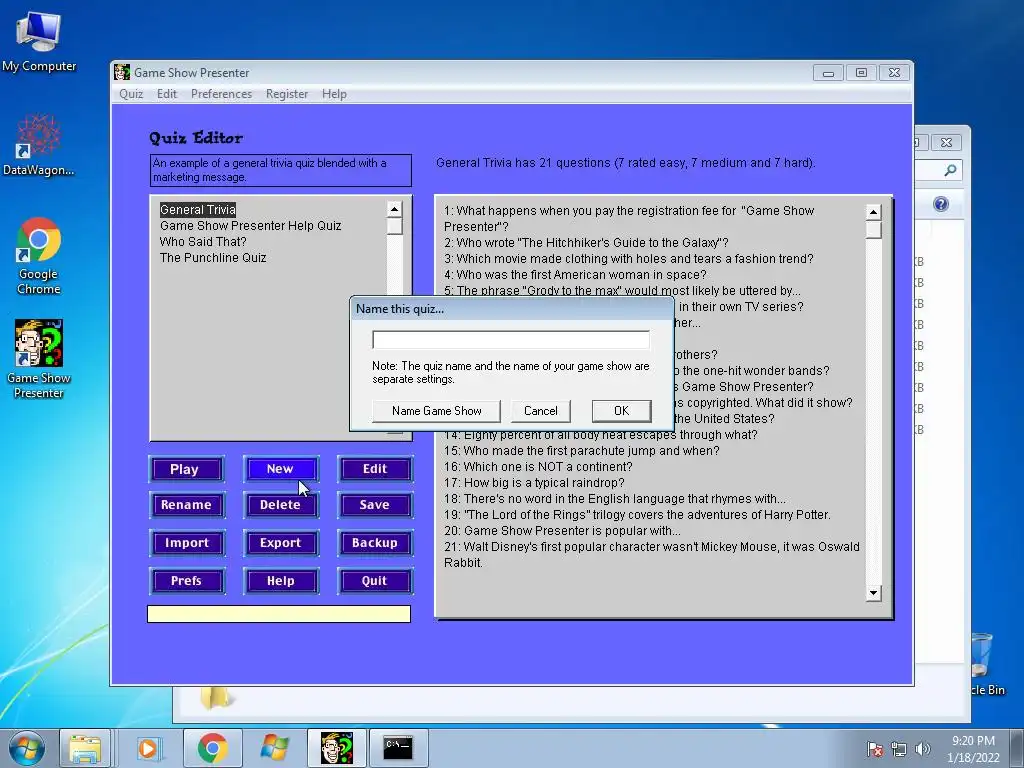Viewport: 1024px width, 768px height.
Task: Open the Preferences menu
Action: click(221, 94)
